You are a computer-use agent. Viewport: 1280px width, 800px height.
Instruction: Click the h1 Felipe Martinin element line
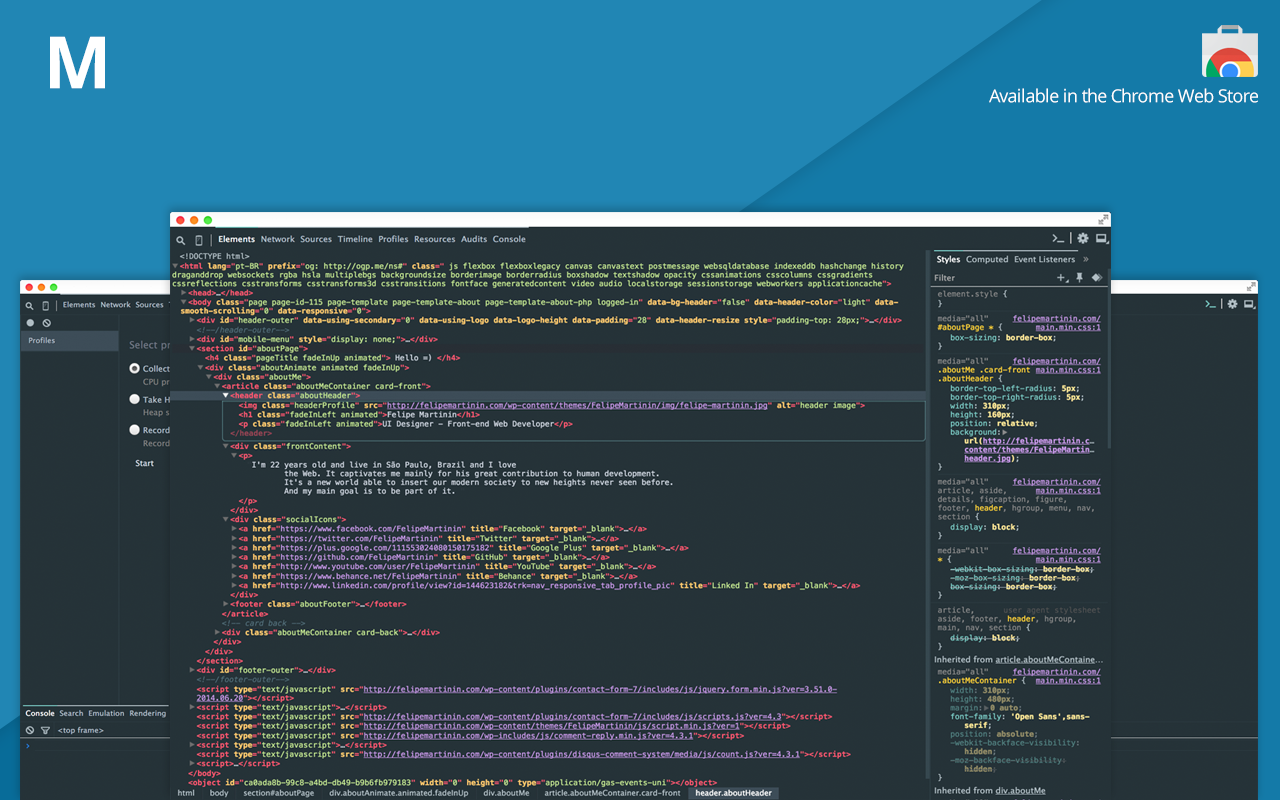click(360, 414)
